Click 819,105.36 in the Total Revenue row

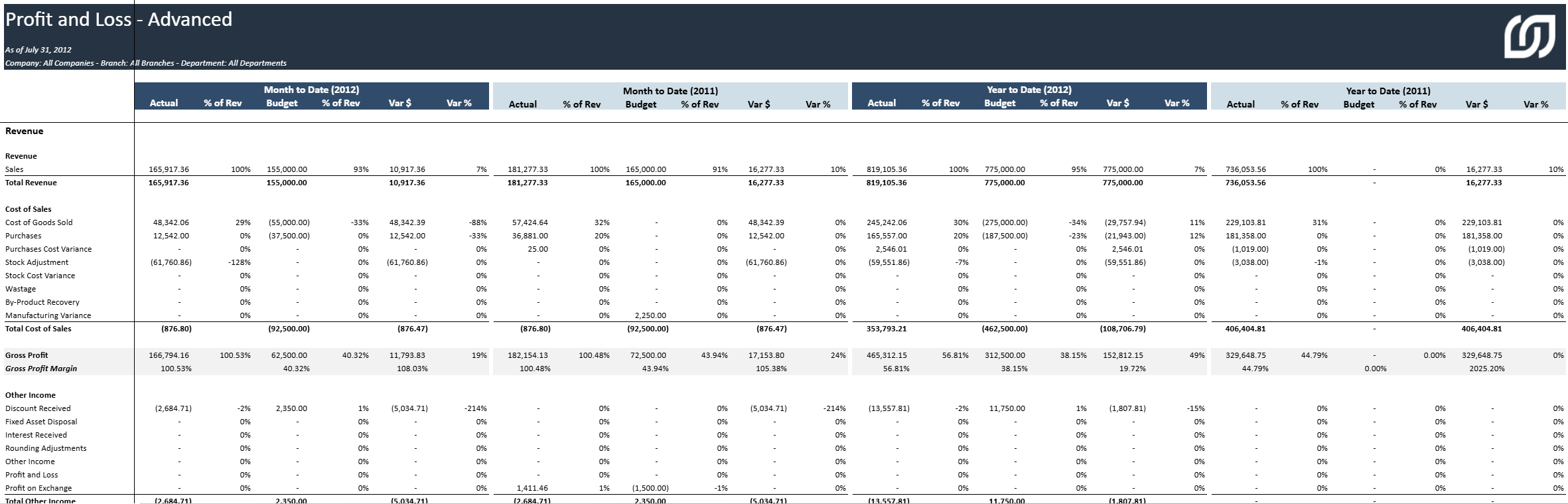[x=887, y=183]
